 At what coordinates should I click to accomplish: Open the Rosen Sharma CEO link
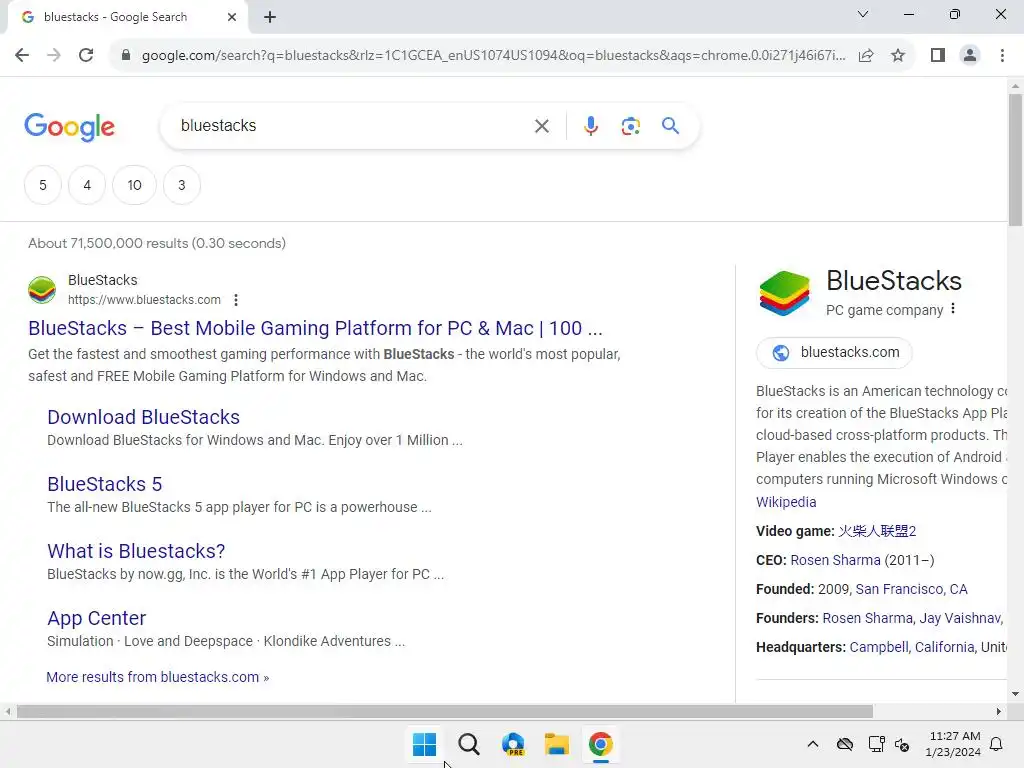pos(835,560)
